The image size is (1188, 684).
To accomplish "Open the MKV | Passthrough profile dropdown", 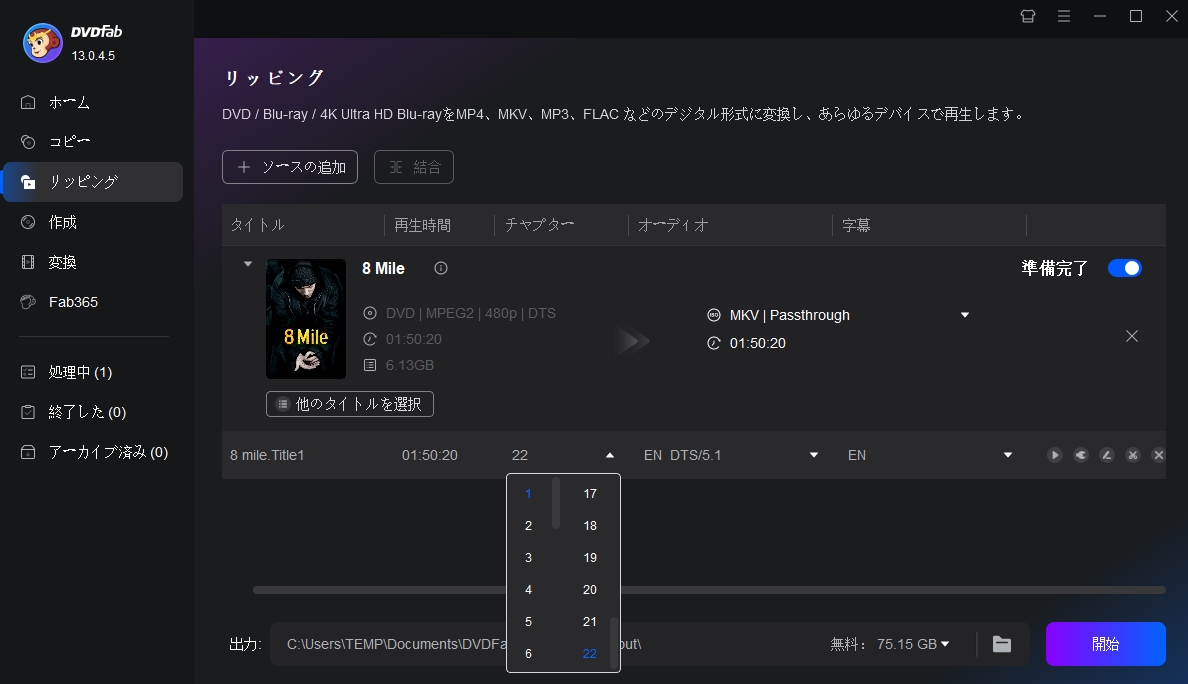I will pos(964,315).
